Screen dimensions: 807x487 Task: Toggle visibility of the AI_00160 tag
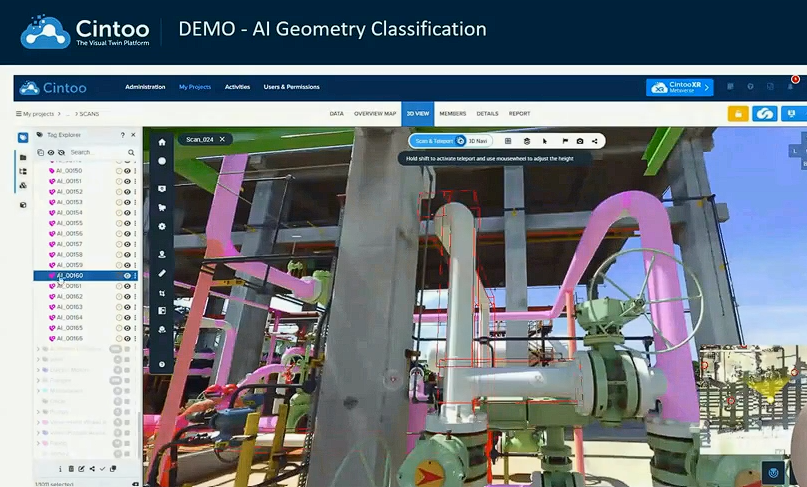click(127, 276)
